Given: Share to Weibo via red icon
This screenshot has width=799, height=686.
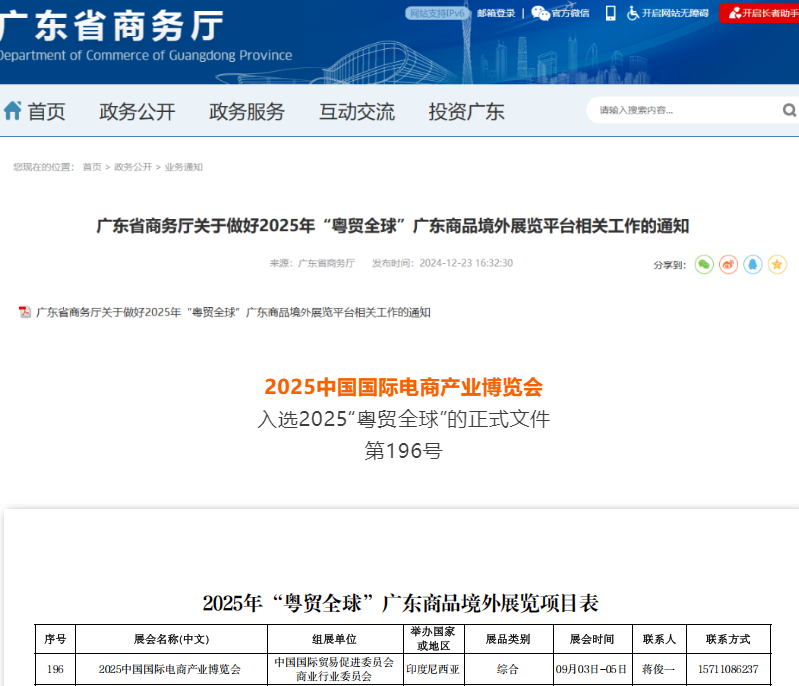Looking at the screenshot, I should (x=728, y=265).
